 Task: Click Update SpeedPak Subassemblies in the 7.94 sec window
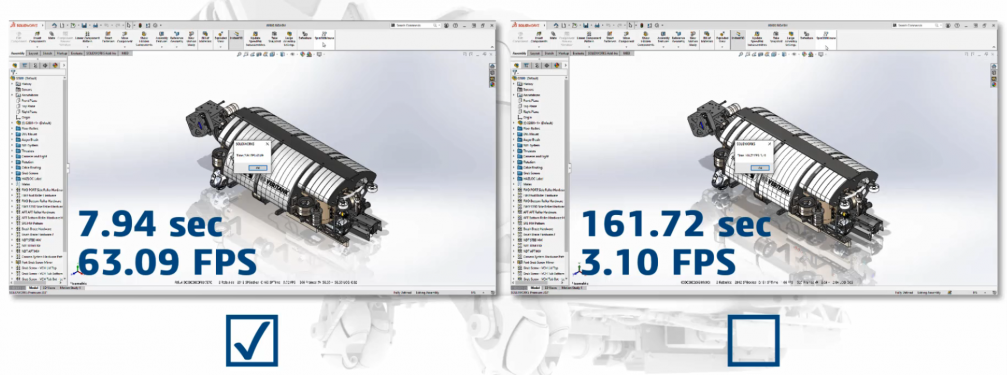pos(255,39)
